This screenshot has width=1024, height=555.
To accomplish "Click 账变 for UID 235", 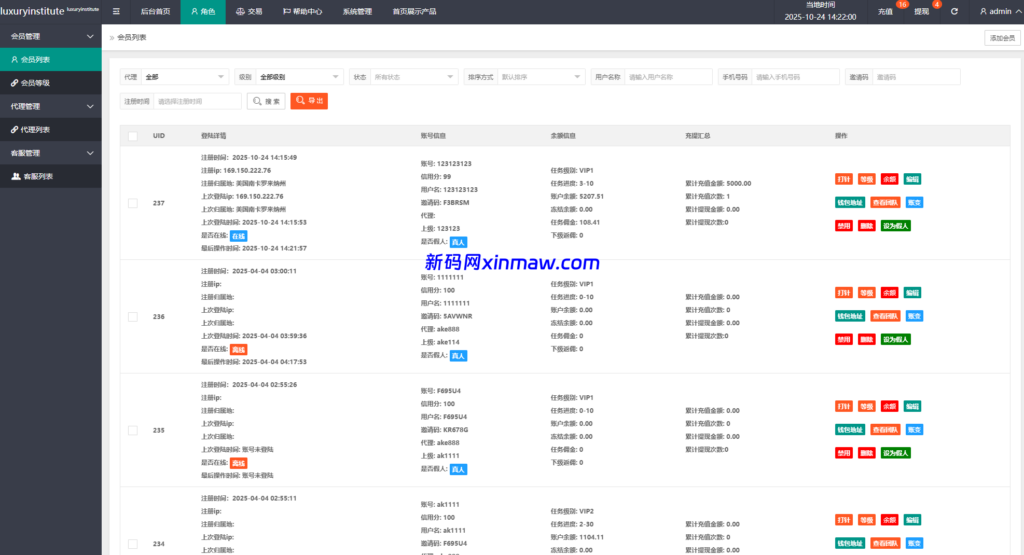I will (914, 430).
